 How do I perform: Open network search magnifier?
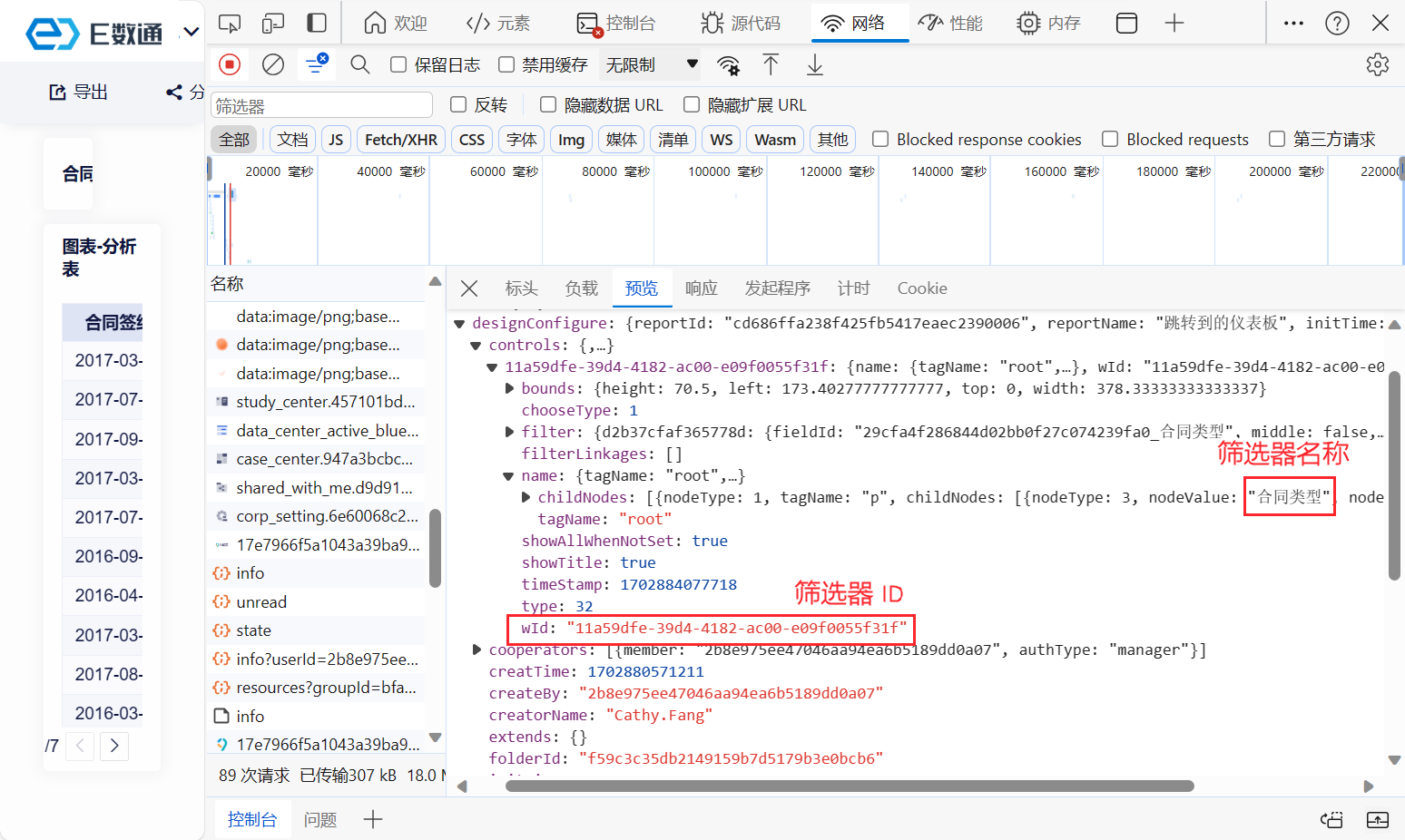coord(360,64)
